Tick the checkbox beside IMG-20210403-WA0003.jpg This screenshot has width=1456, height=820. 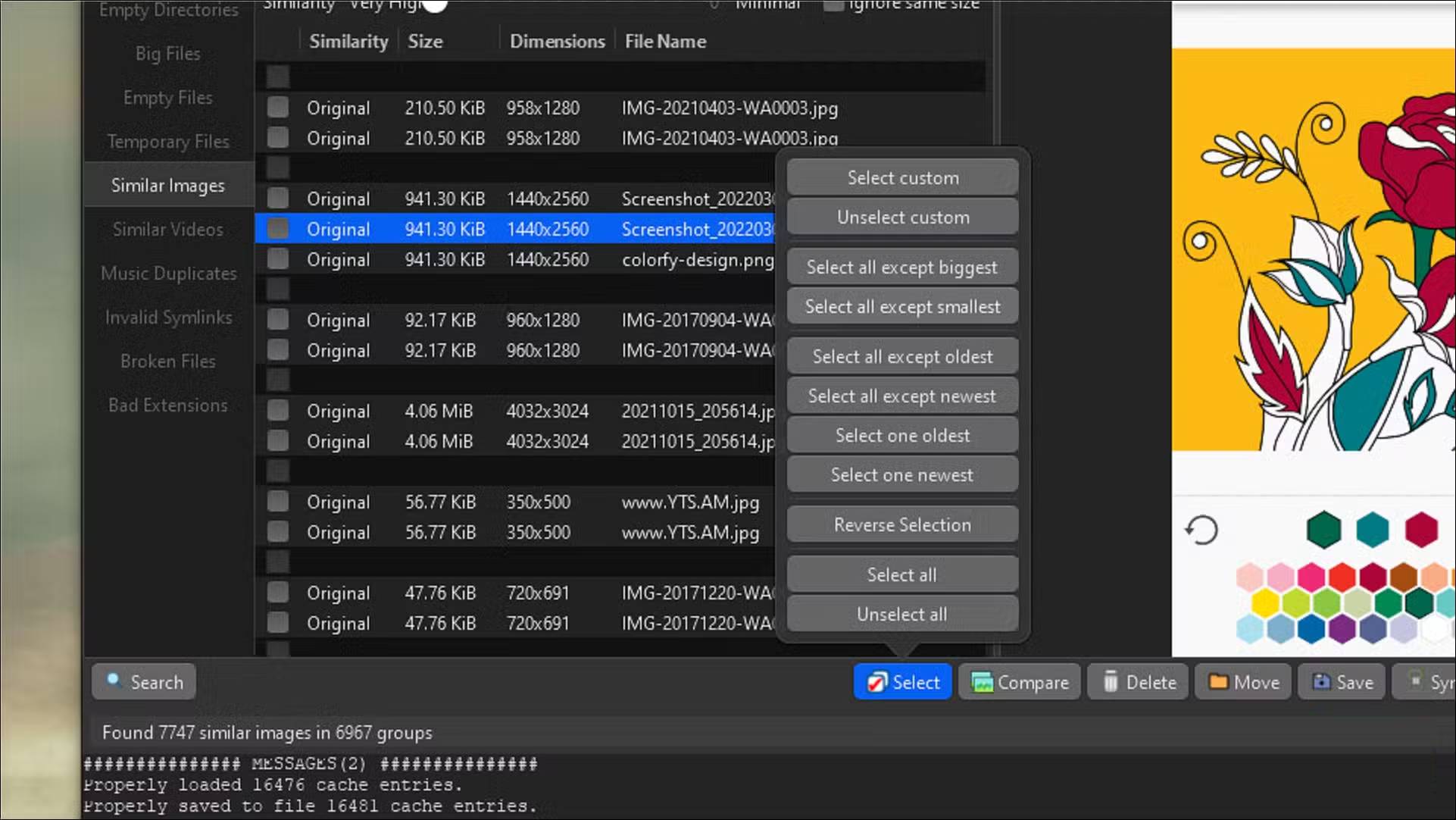tap(277, 108)
